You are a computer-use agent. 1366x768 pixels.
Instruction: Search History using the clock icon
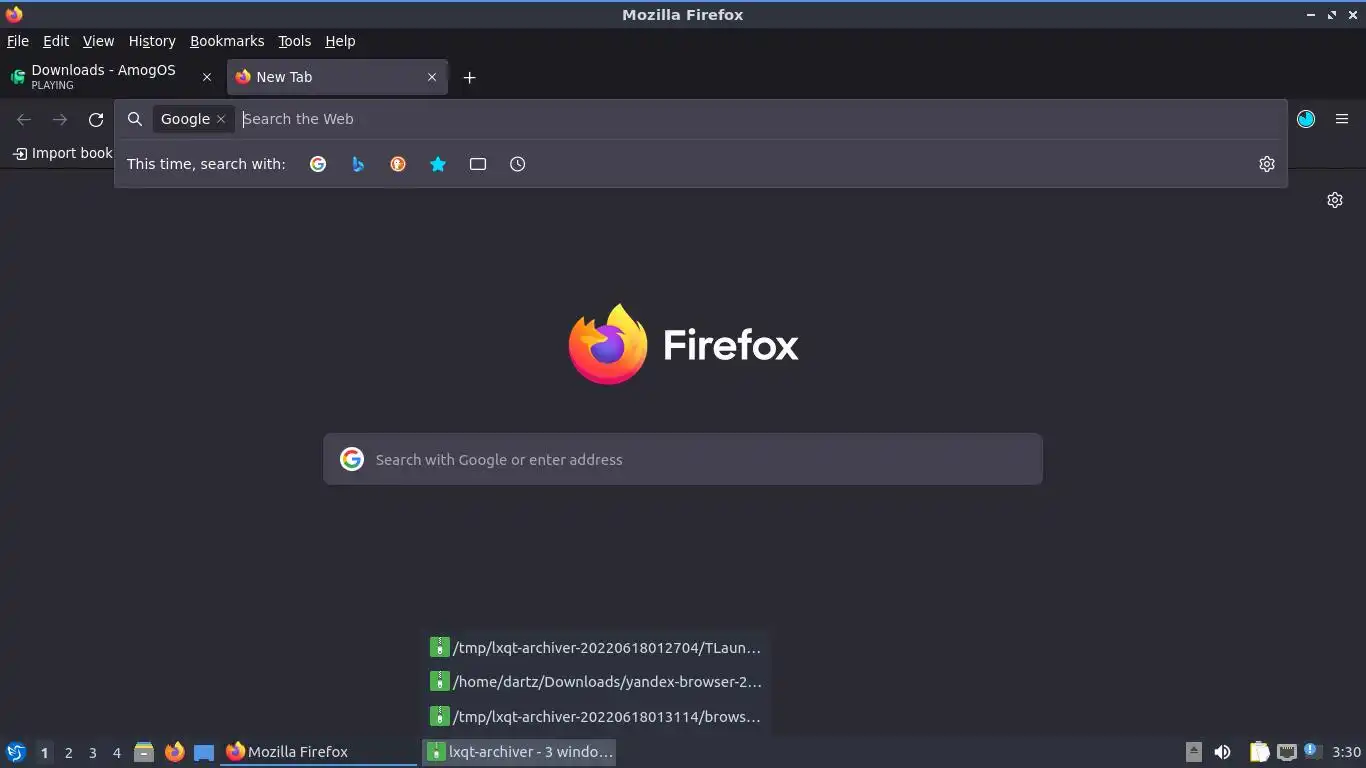(518, 164)
